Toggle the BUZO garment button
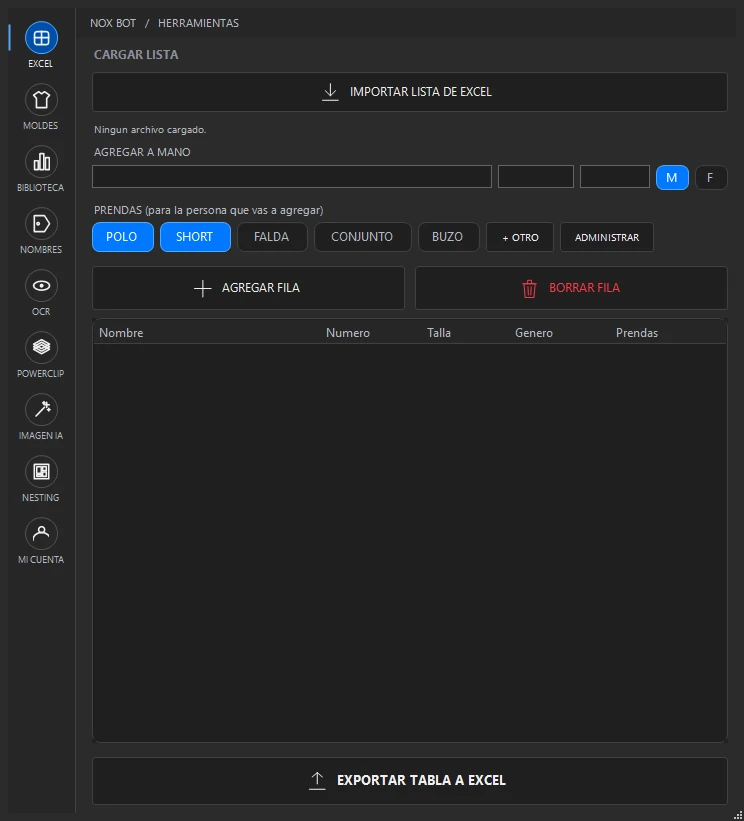 coord(448,237)
